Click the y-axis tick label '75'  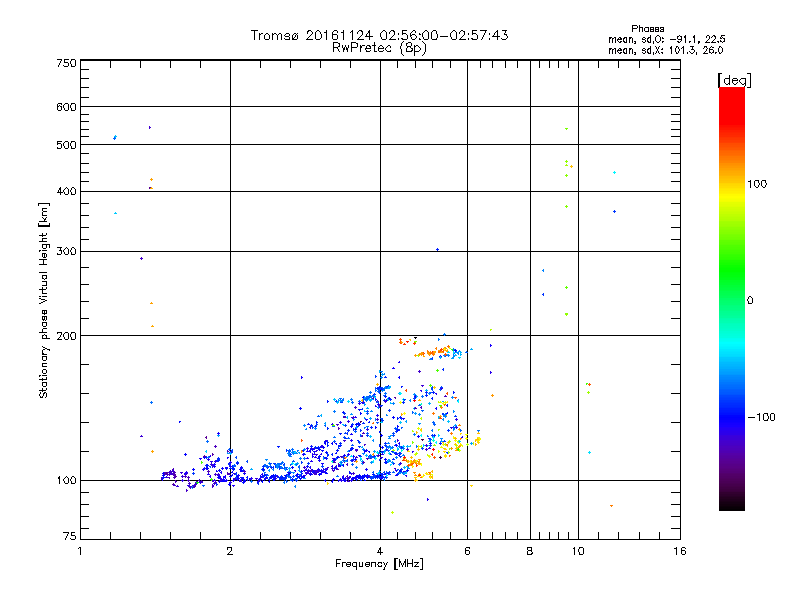click(x=70, y=536)
